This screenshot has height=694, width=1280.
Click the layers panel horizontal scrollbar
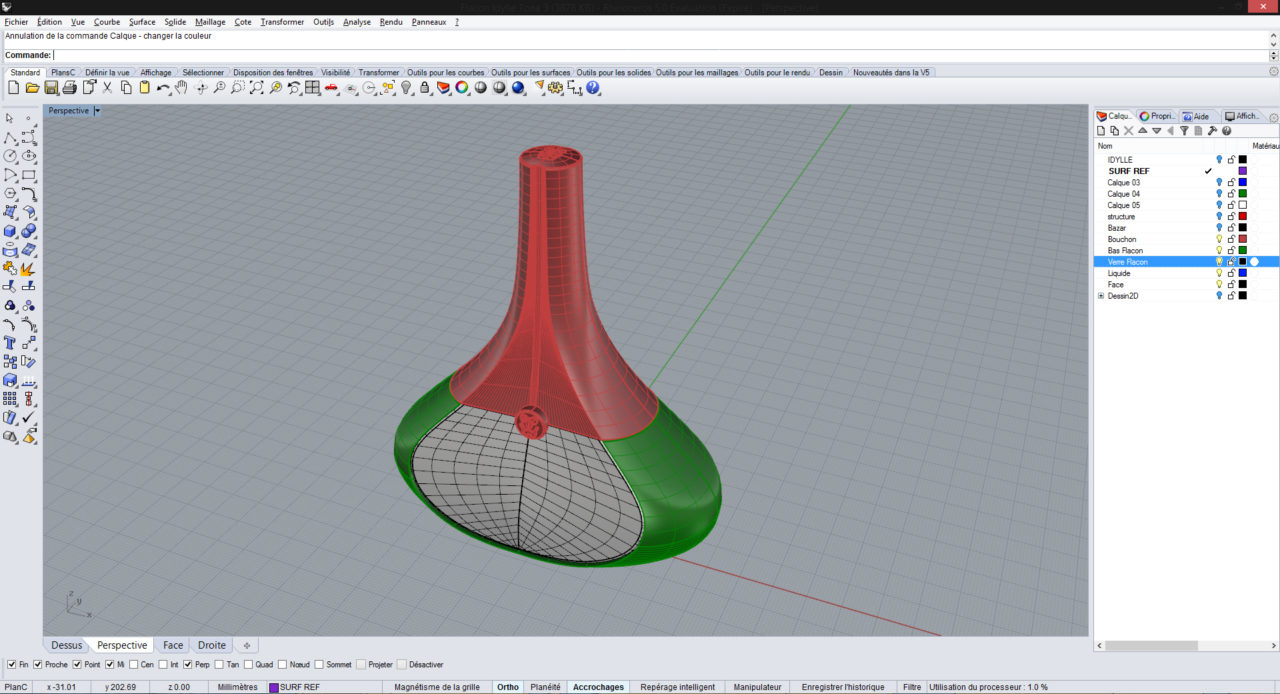point(1151,646)
